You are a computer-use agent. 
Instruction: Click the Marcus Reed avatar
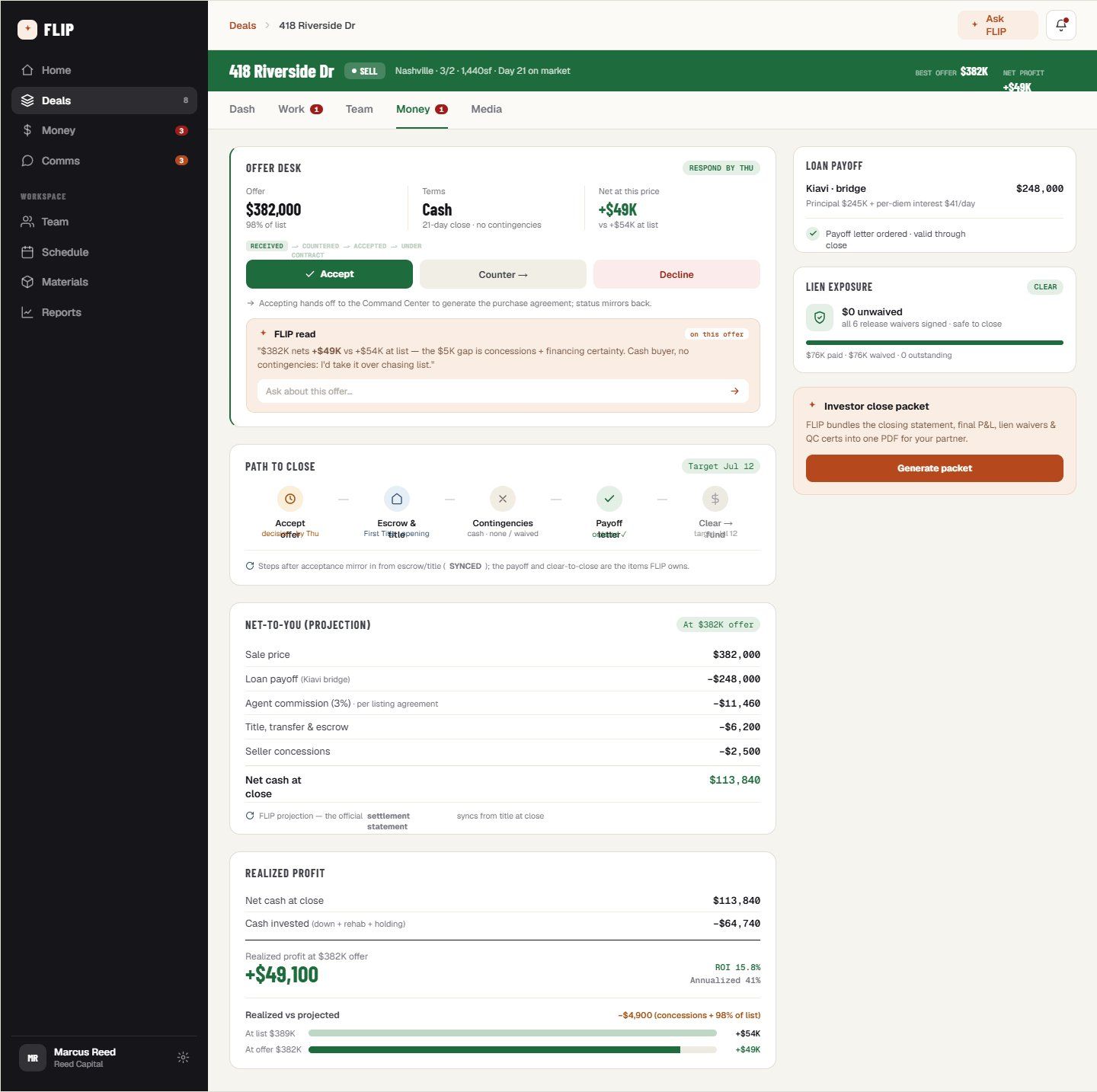point(33,1058)
